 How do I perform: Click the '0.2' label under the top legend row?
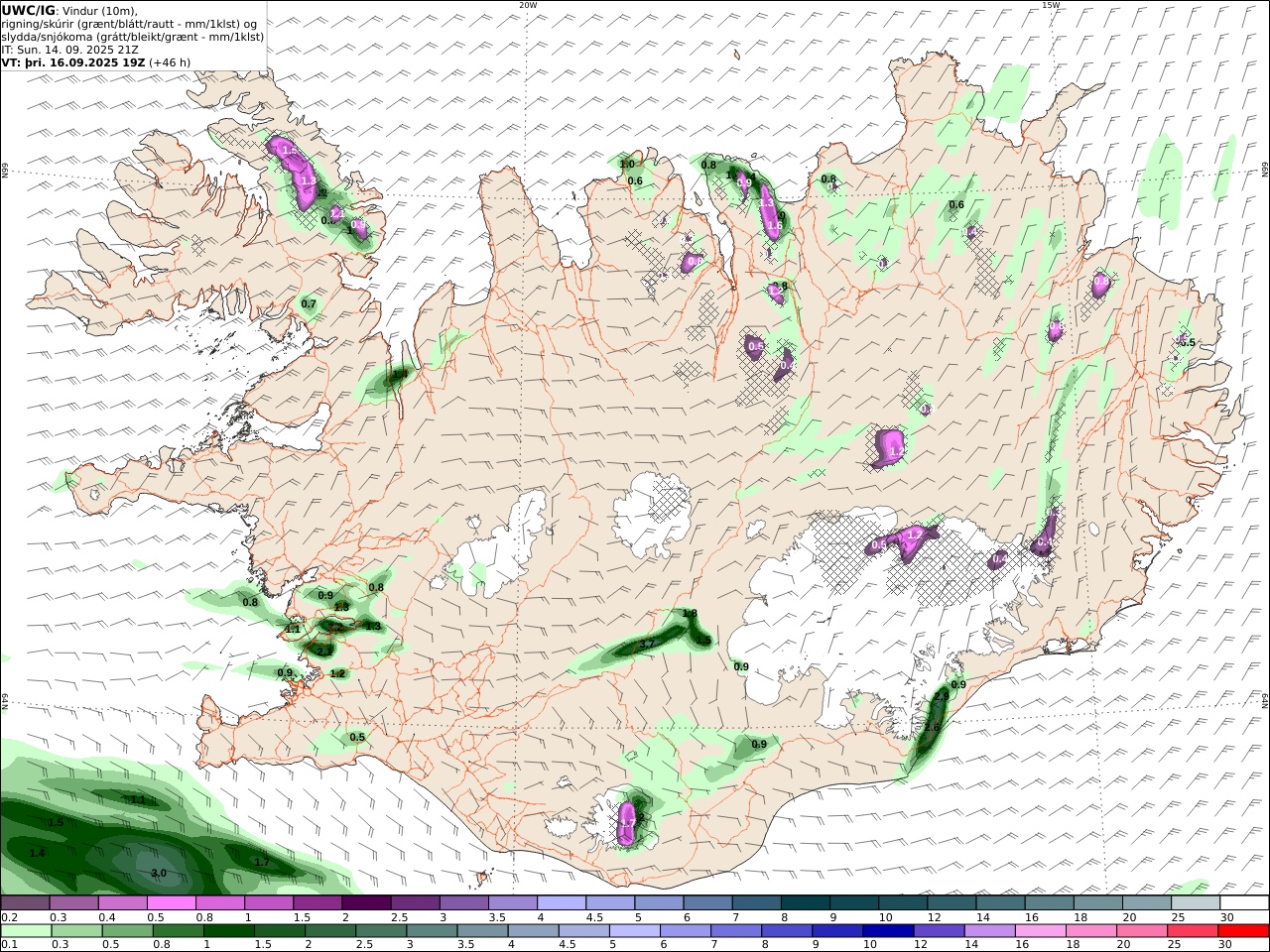tap(10, 917)
